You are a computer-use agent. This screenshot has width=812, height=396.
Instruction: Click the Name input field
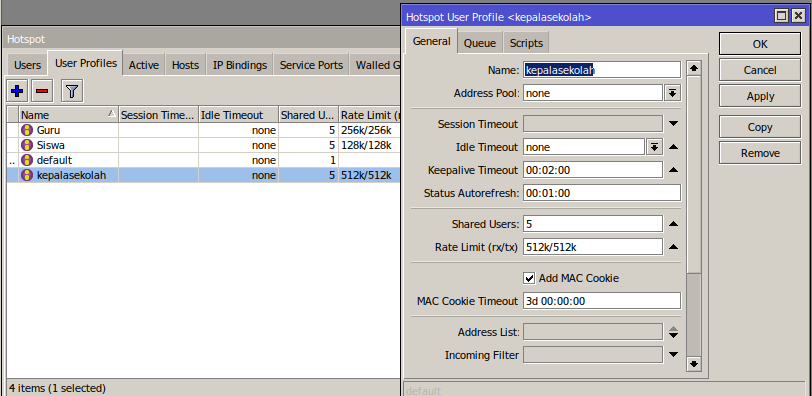pyautogui.click(x=602, y=70)
